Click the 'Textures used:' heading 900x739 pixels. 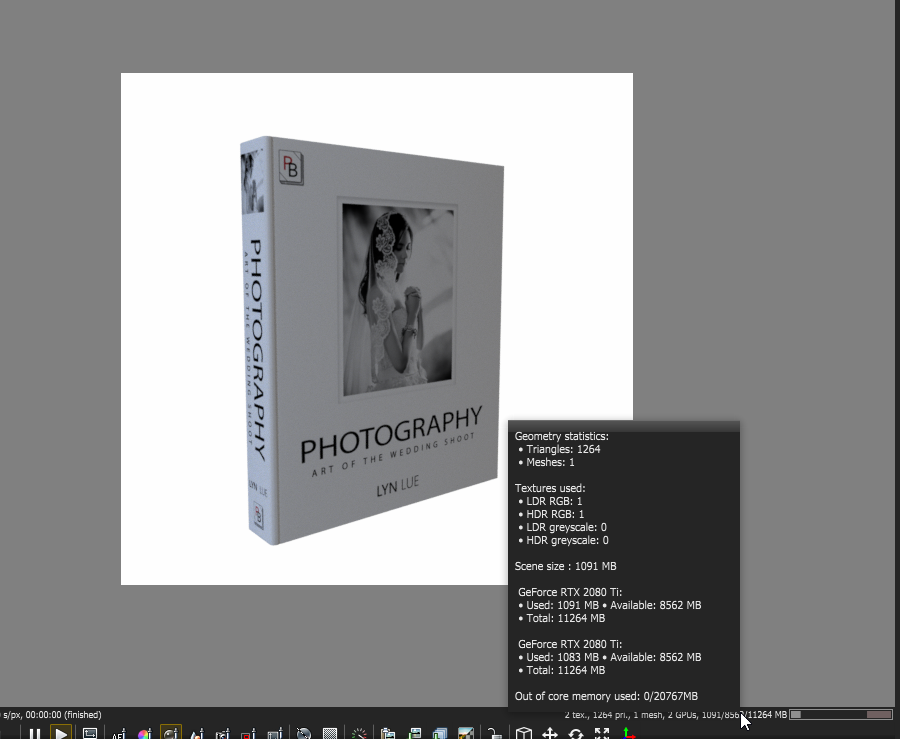[x=550, y=488]
